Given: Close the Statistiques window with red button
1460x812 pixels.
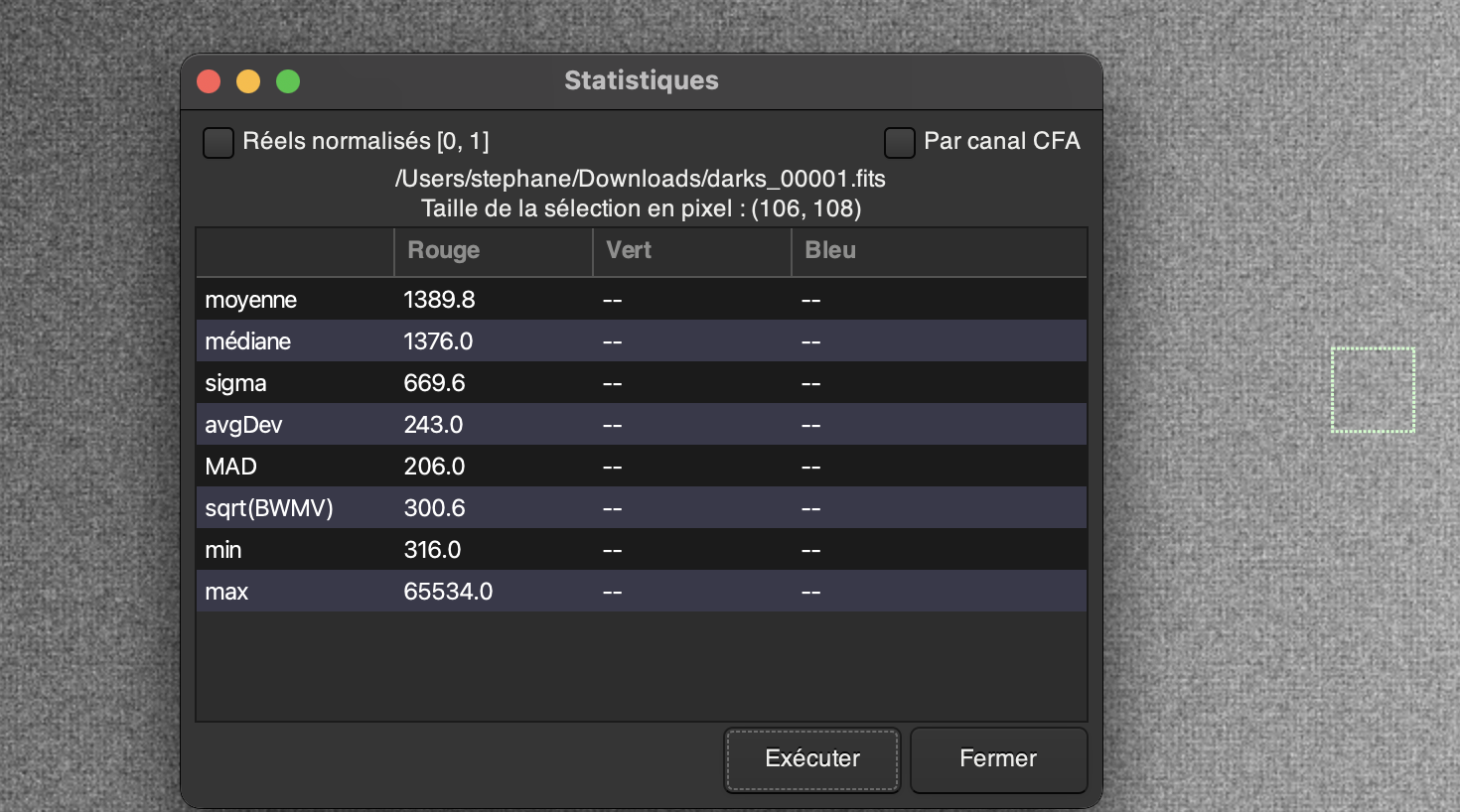Looking at the screenshot, I should tap(209, 81).
